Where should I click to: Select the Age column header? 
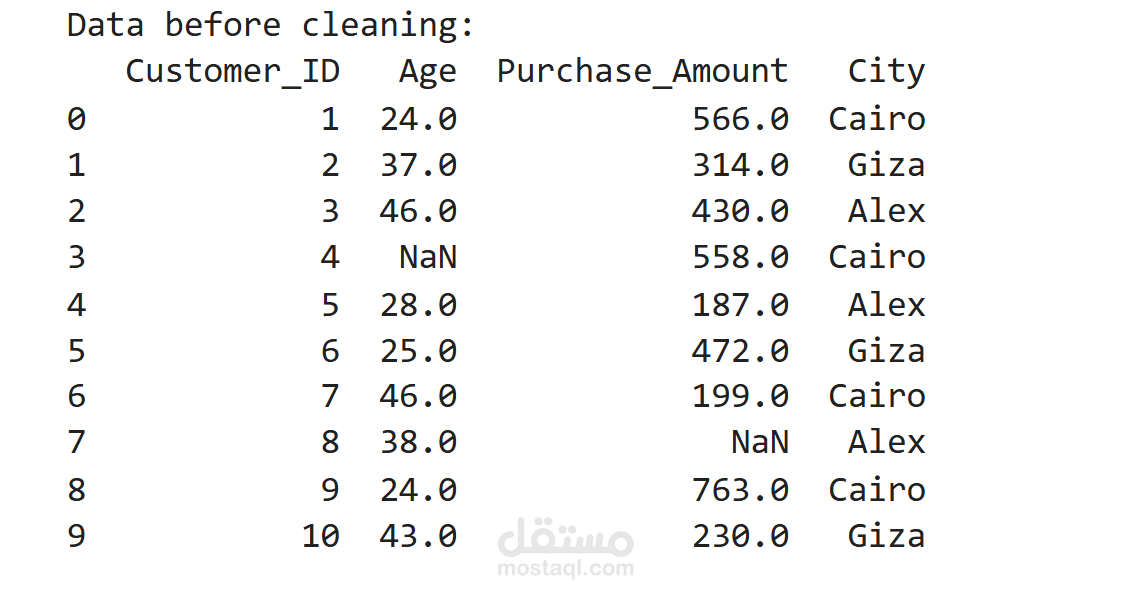427,71
